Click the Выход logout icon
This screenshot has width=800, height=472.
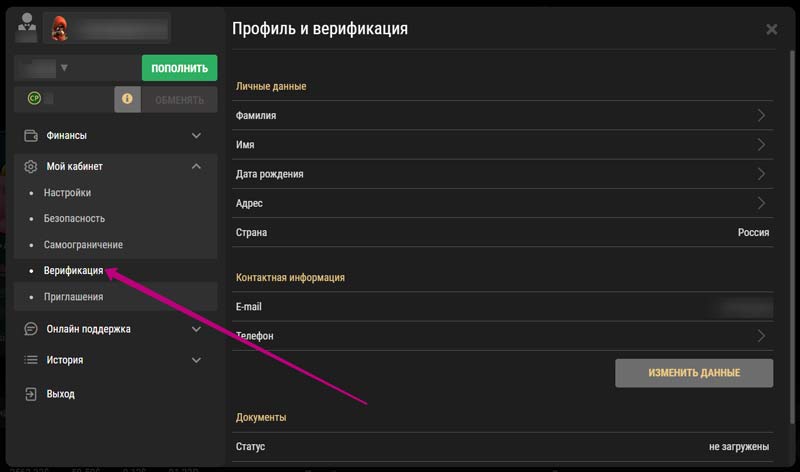tap(31, 394)
